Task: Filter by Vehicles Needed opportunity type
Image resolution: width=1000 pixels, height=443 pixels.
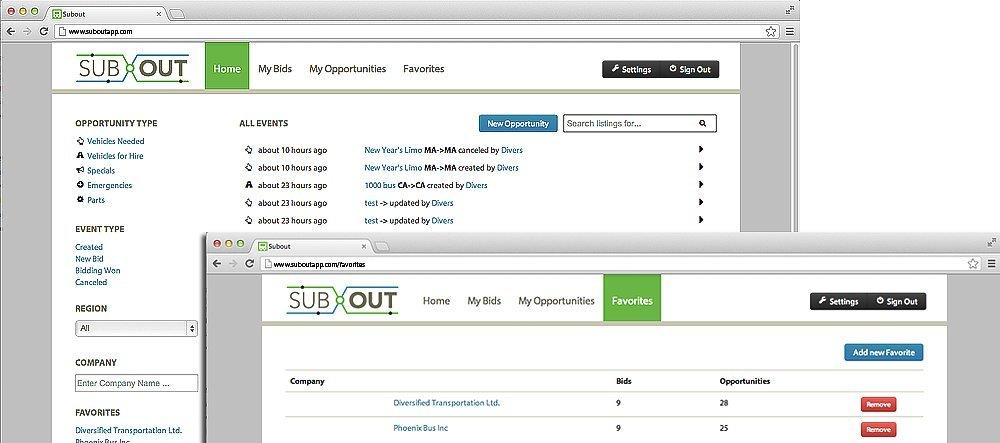Action: point(115,141)
